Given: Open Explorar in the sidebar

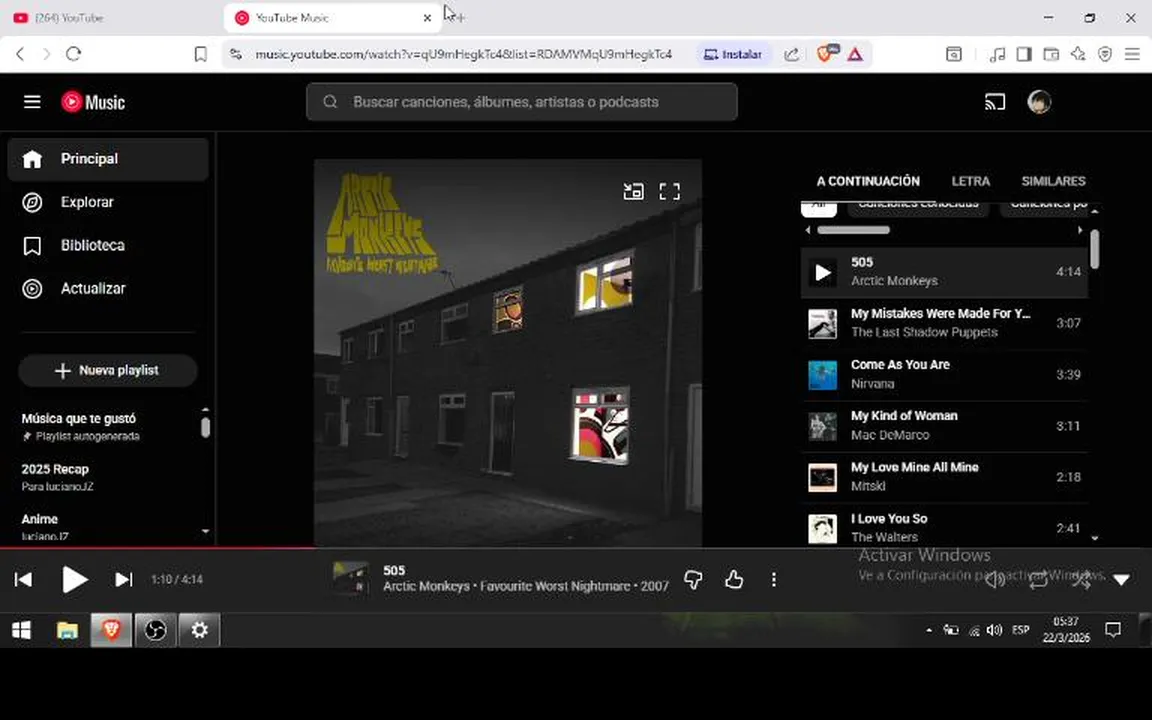Looking at the screenshot, I should click(108, 202).
